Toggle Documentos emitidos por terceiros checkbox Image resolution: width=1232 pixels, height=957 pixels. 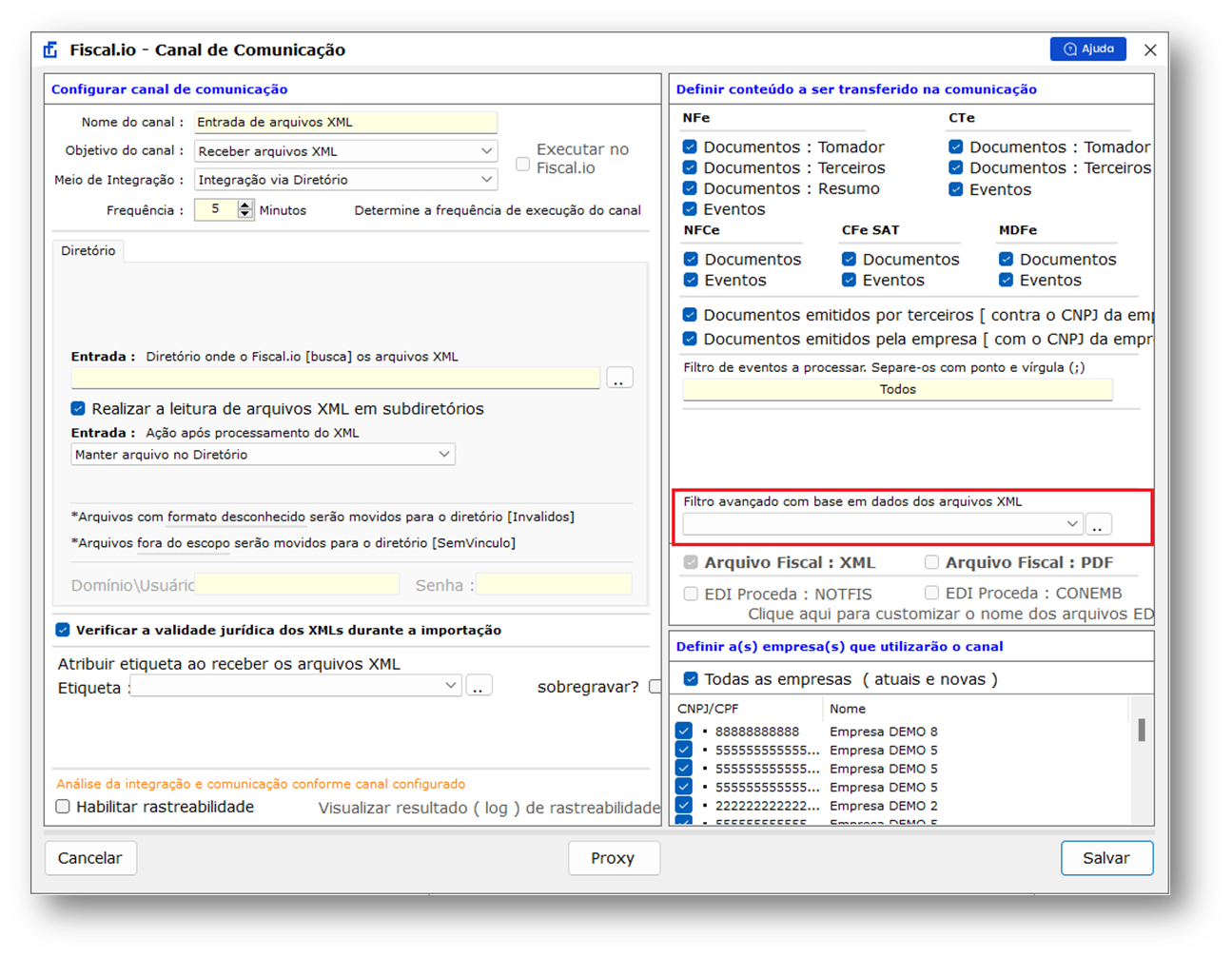click(x=690, y=314)
